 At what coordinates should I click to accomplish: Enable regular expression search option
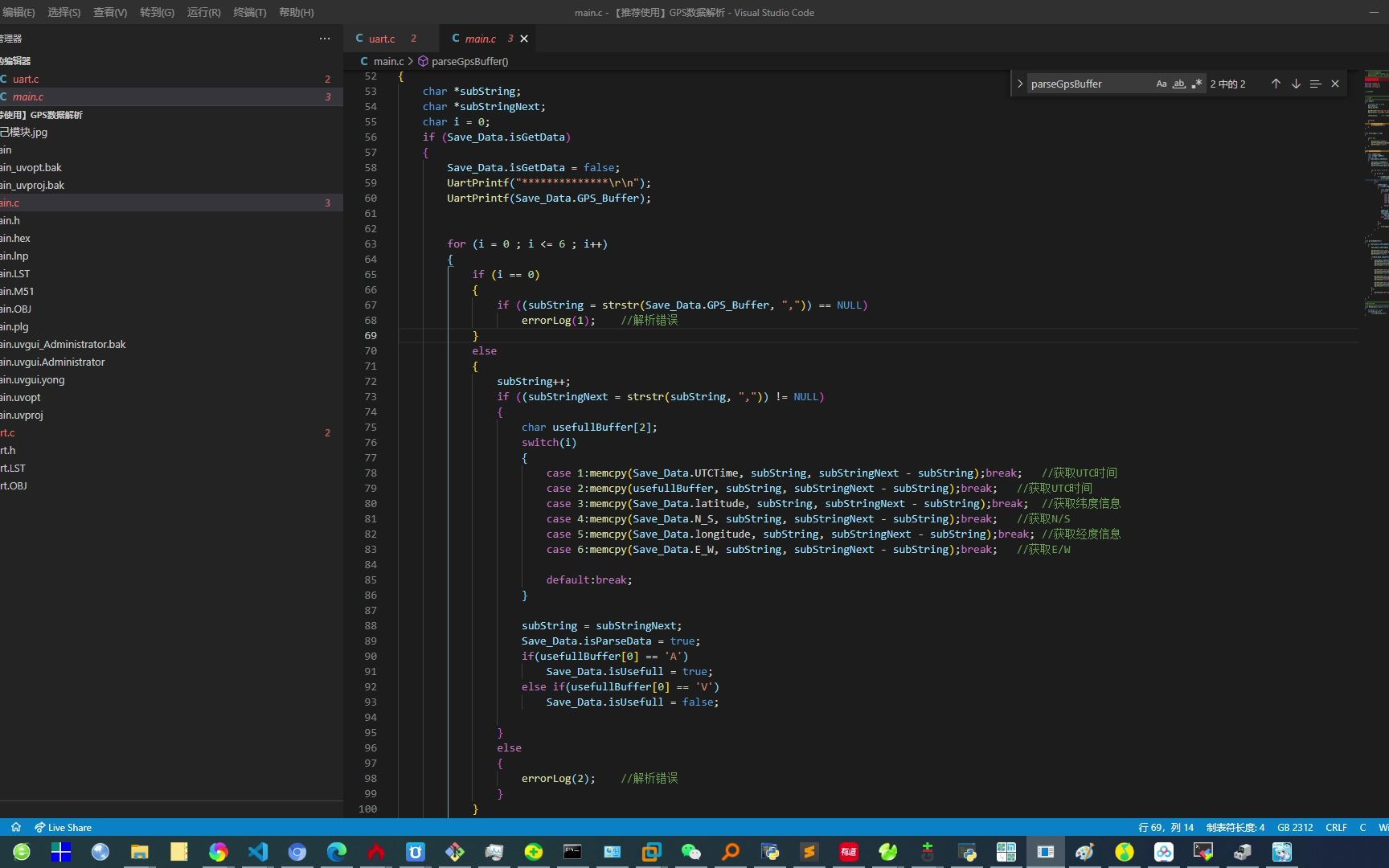(x=1197, y=84)
